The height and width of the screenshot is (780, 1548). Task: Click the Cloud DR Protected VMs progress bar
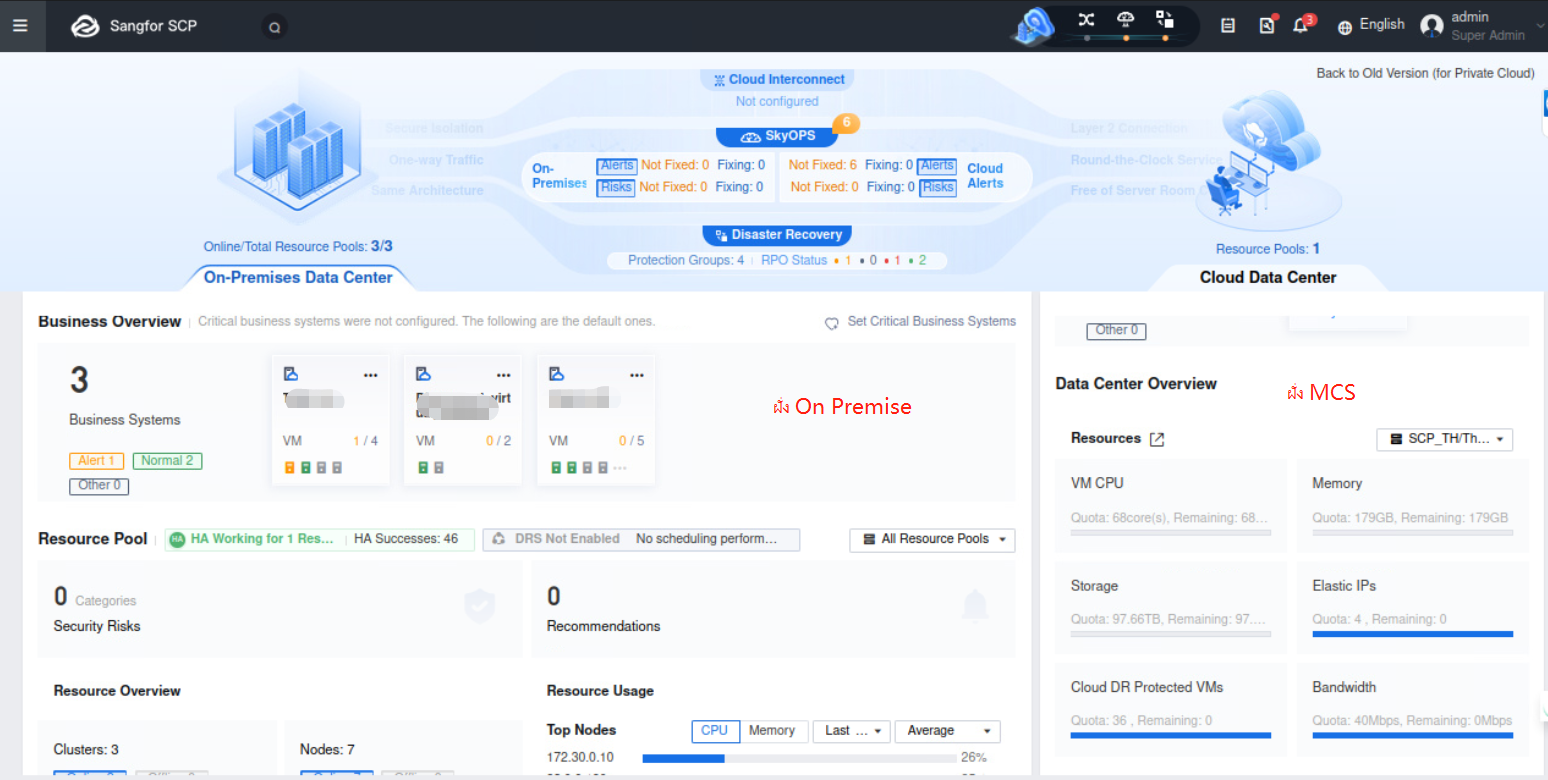(1170, 735)
